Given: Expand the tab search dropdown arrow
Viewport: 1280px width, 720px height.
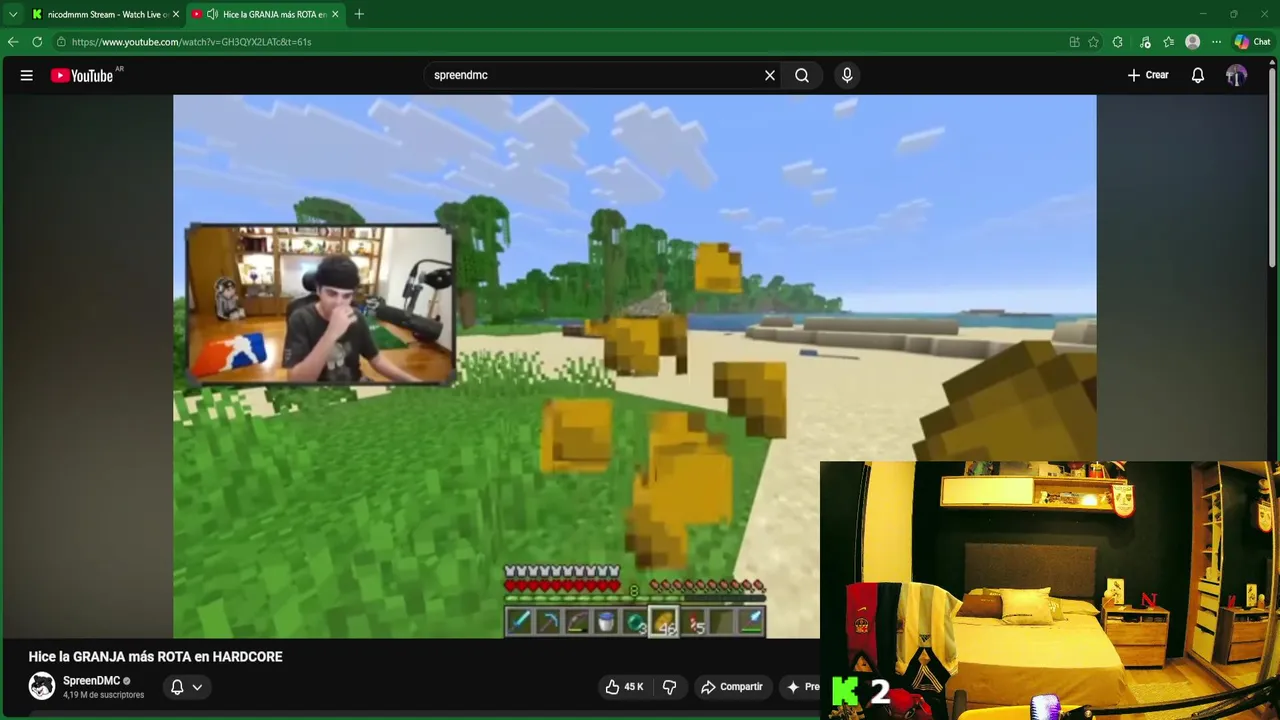Looking at the screenshot, I should [13, 14].
